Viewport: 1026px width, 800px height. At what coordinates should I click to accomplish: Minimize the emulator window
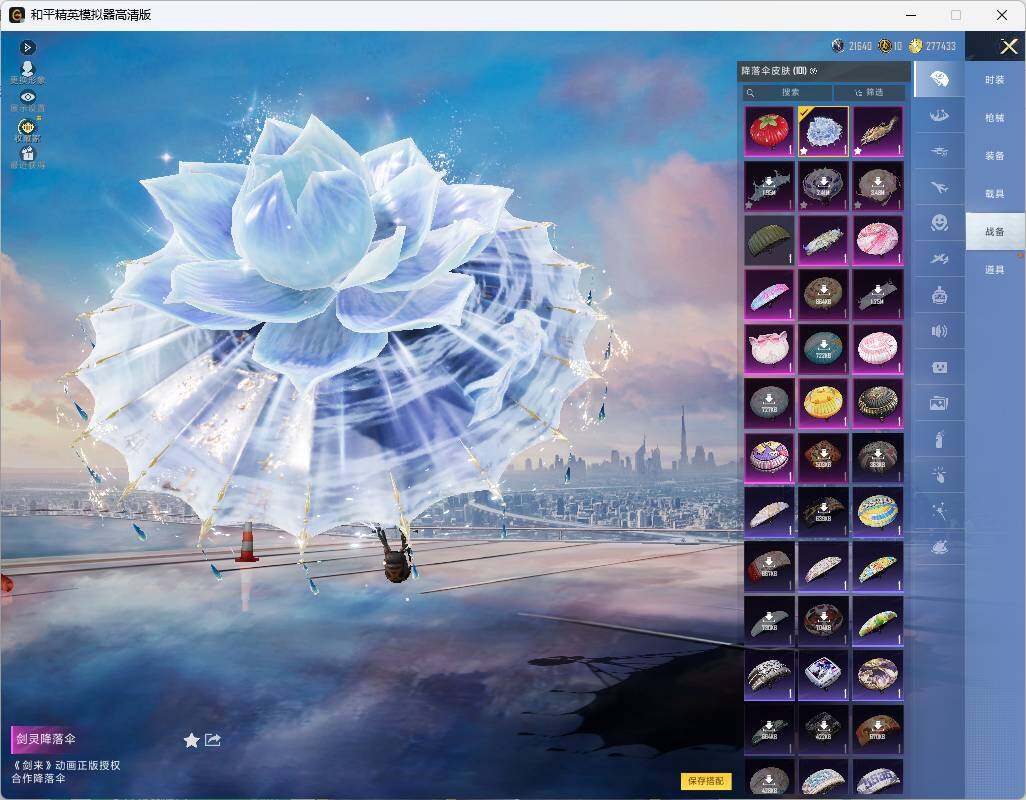pos(911,14)
